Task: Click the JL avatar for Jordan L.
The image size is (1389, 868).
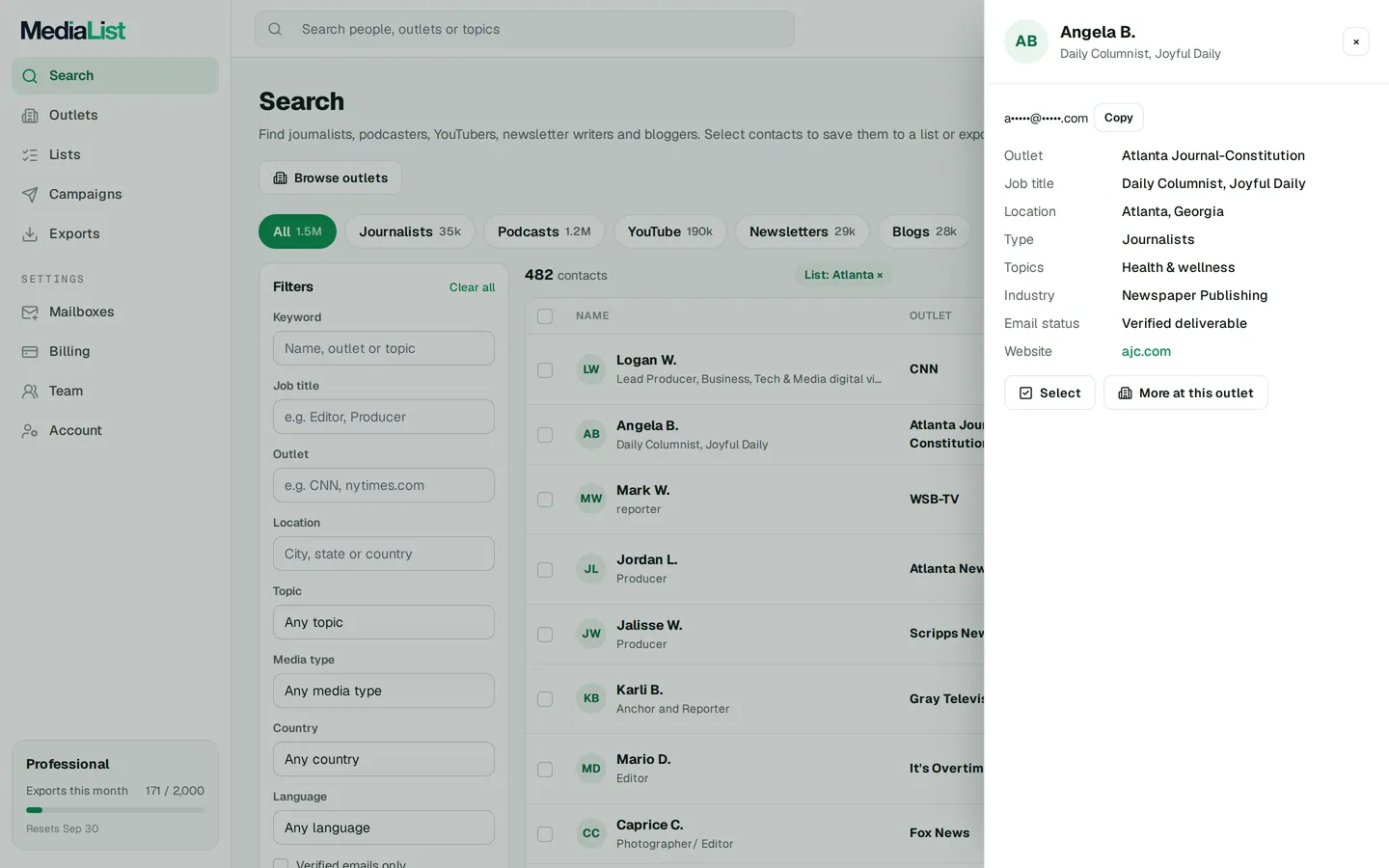Action: [x=591, y=569]
